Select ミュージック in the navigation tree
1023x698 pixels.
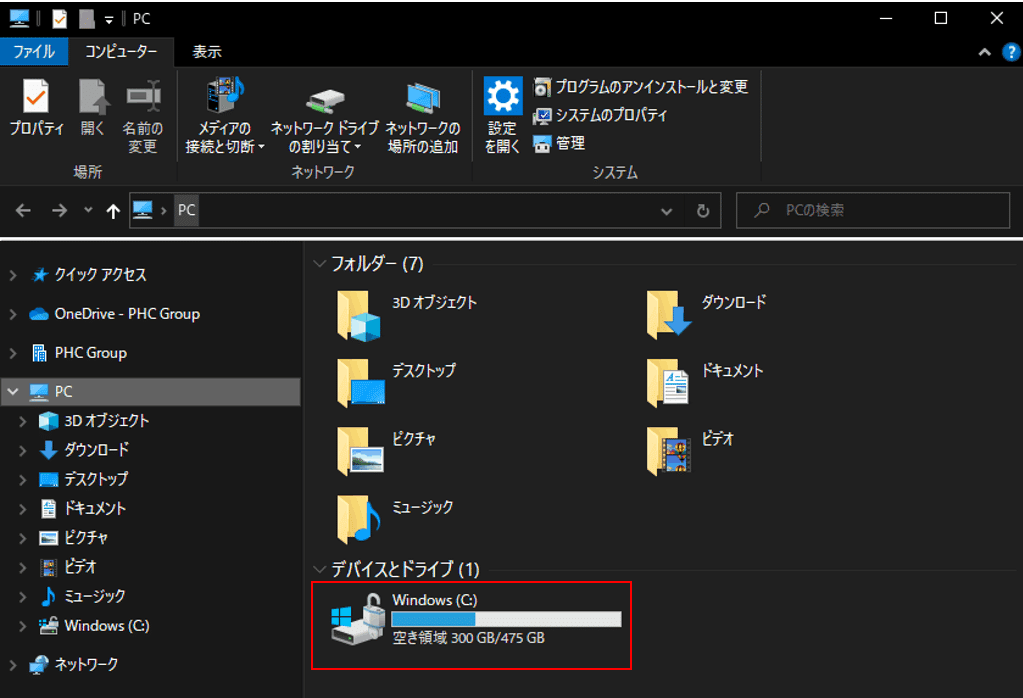(x=94, y=596)
